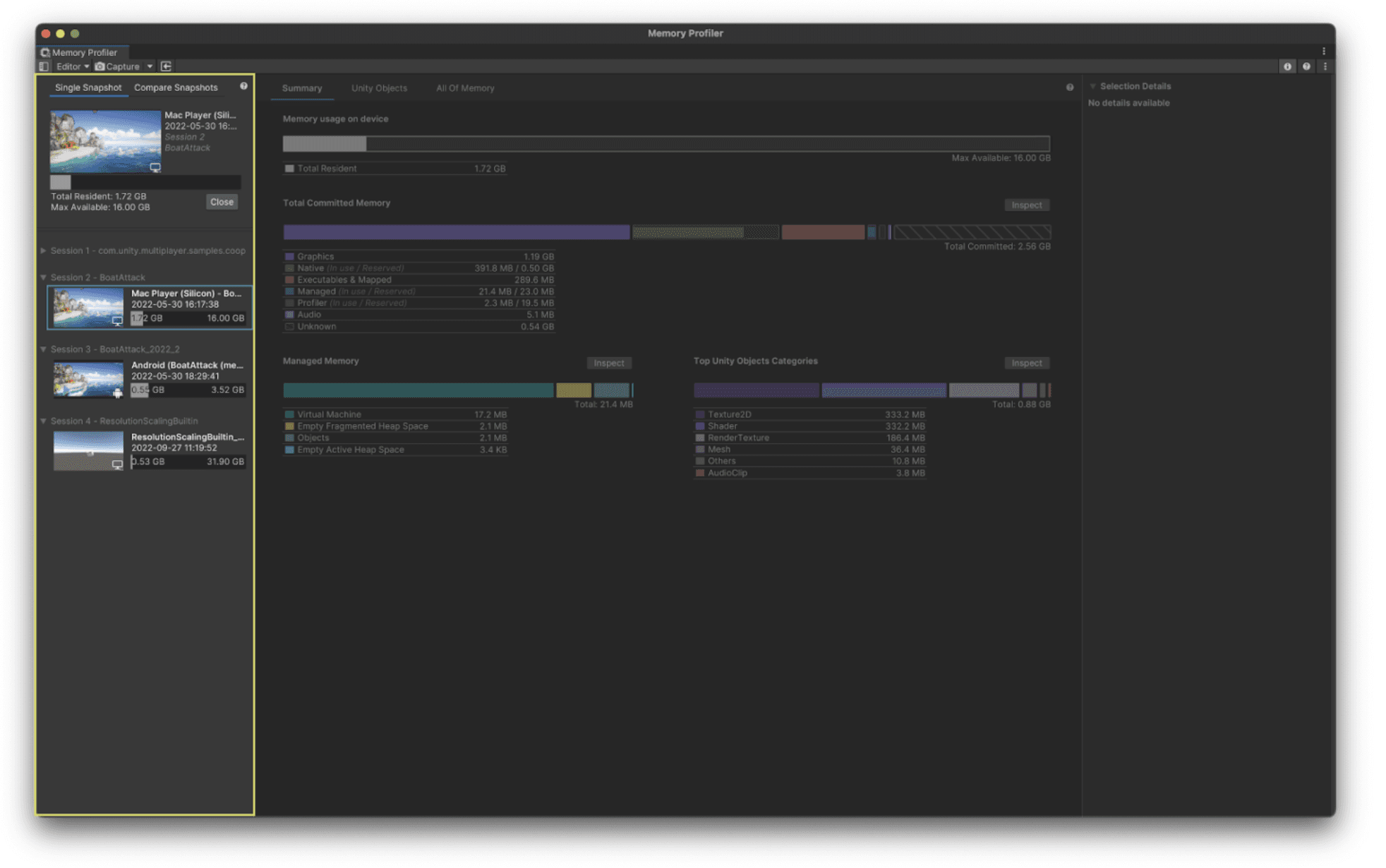This screenshot has height=868, width=1386.
Task: Click the Android snapshot thumbnail image
Action: [x=88, y=379]
